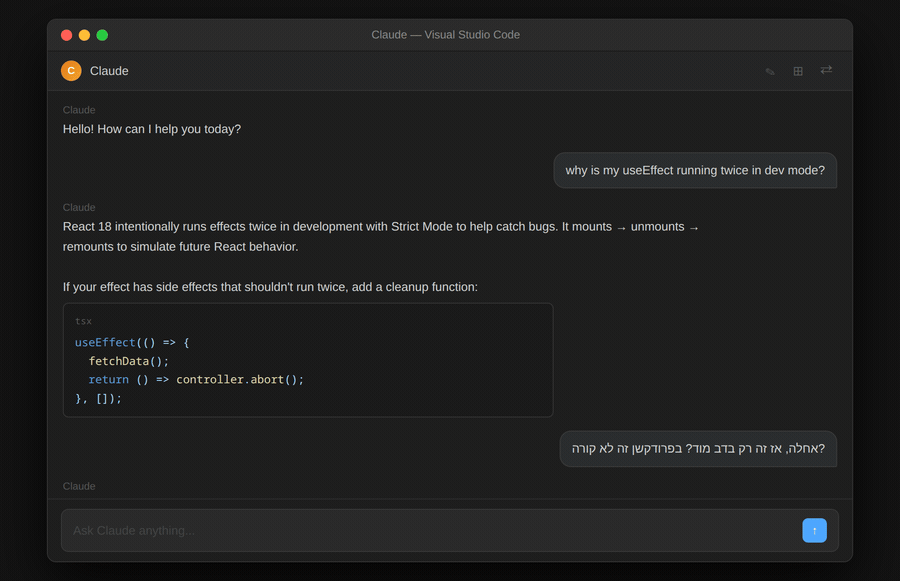
Task: Open the grid layout icon in header
Action: tap(798, 71)
